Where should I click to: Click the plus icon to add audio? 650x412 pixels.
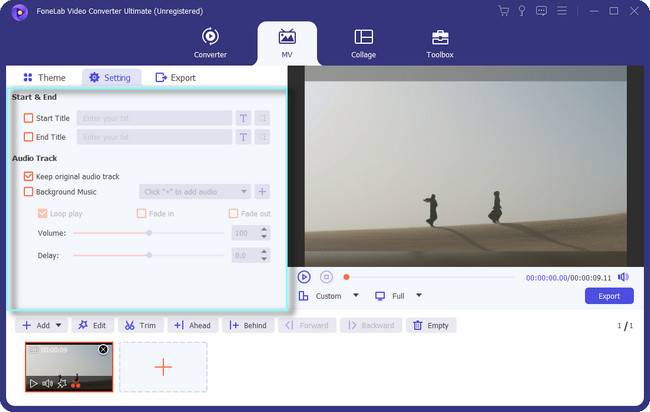click(262, 191)
